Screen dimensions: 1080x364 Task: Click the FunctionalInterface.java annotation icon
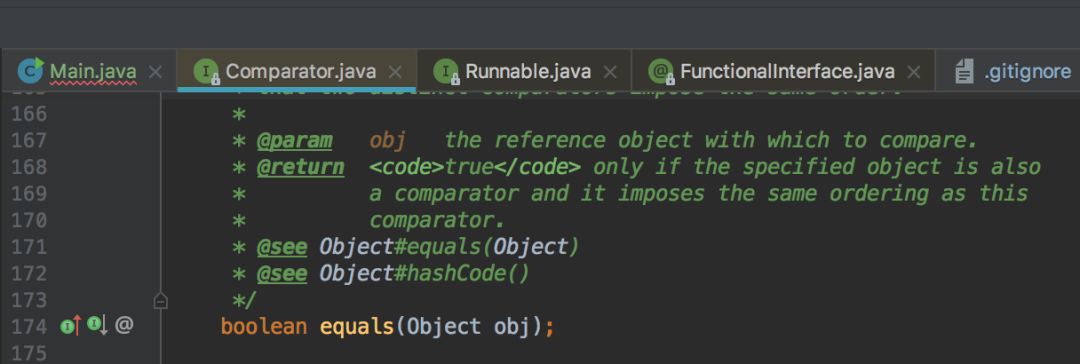661,71
